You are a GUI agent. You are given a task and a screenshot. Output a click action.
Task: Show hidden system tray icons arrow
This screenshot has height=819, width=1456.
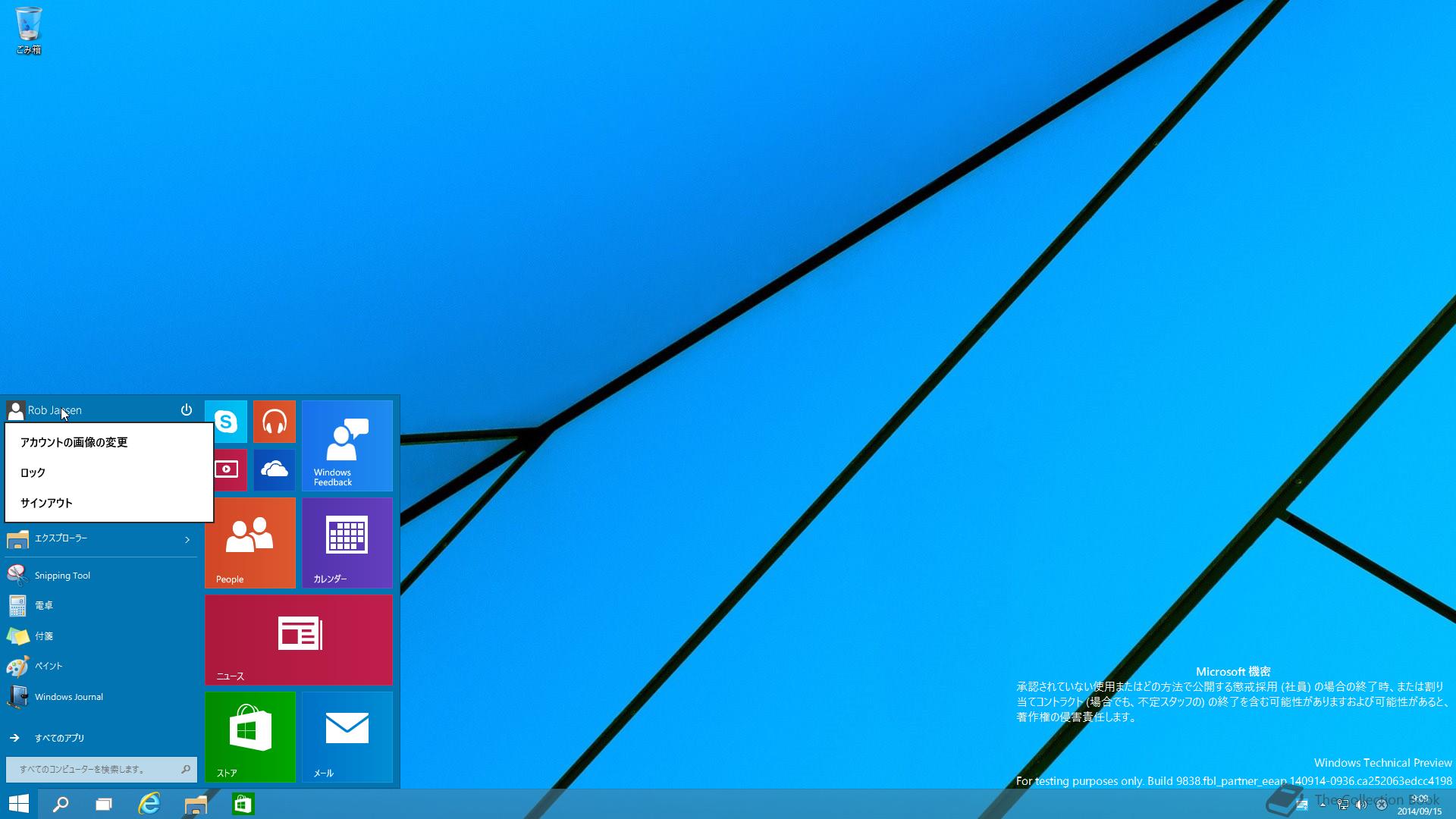point(1323,805)
